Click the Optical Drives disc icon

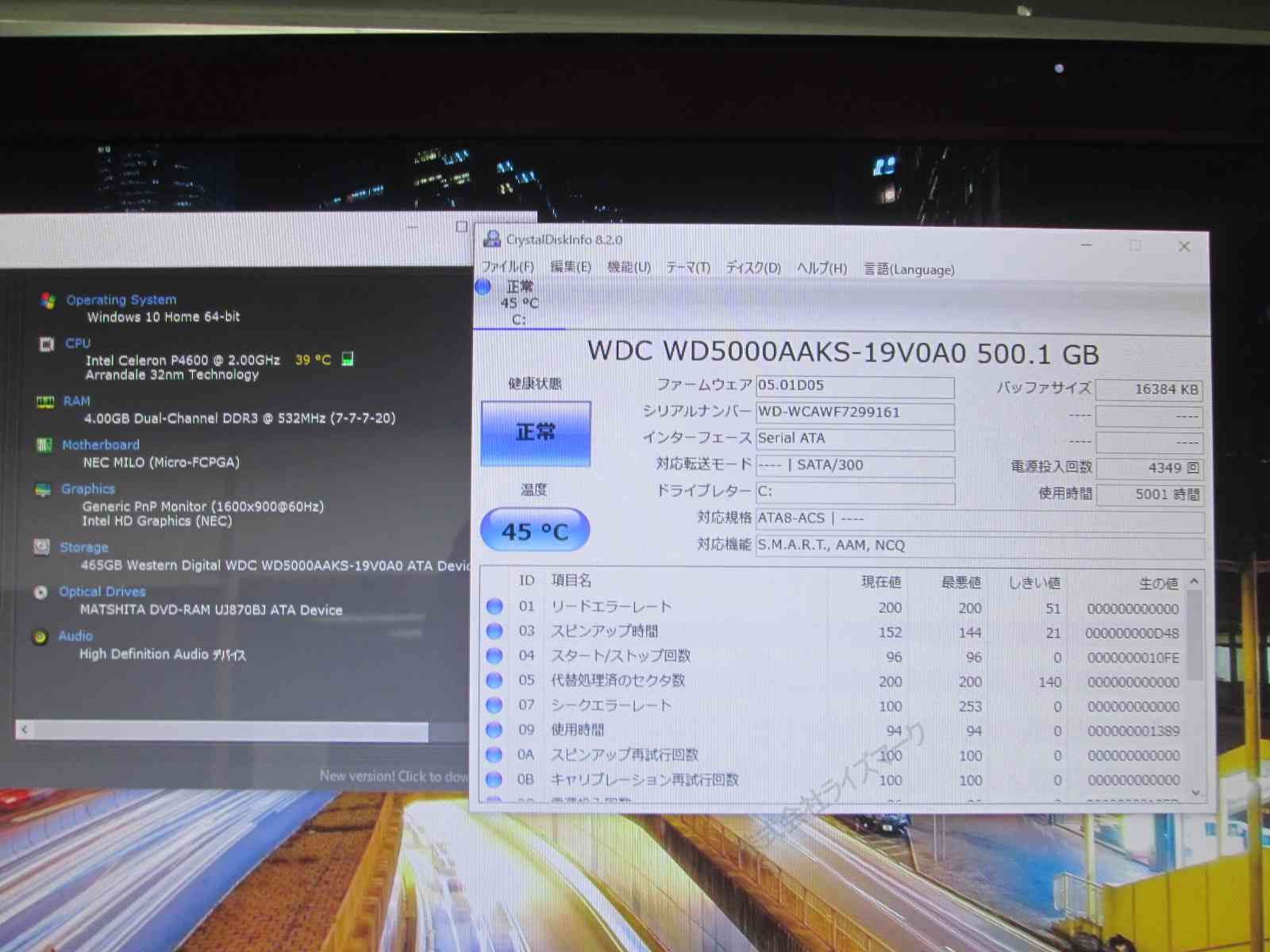pos(41,592)
